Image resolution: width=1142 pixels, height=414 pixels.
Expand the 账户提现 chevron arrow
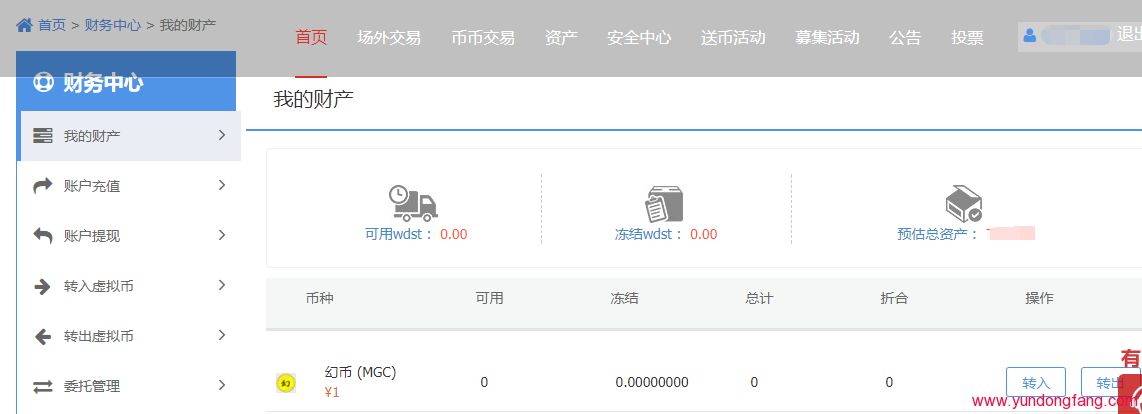coord(222,235)
